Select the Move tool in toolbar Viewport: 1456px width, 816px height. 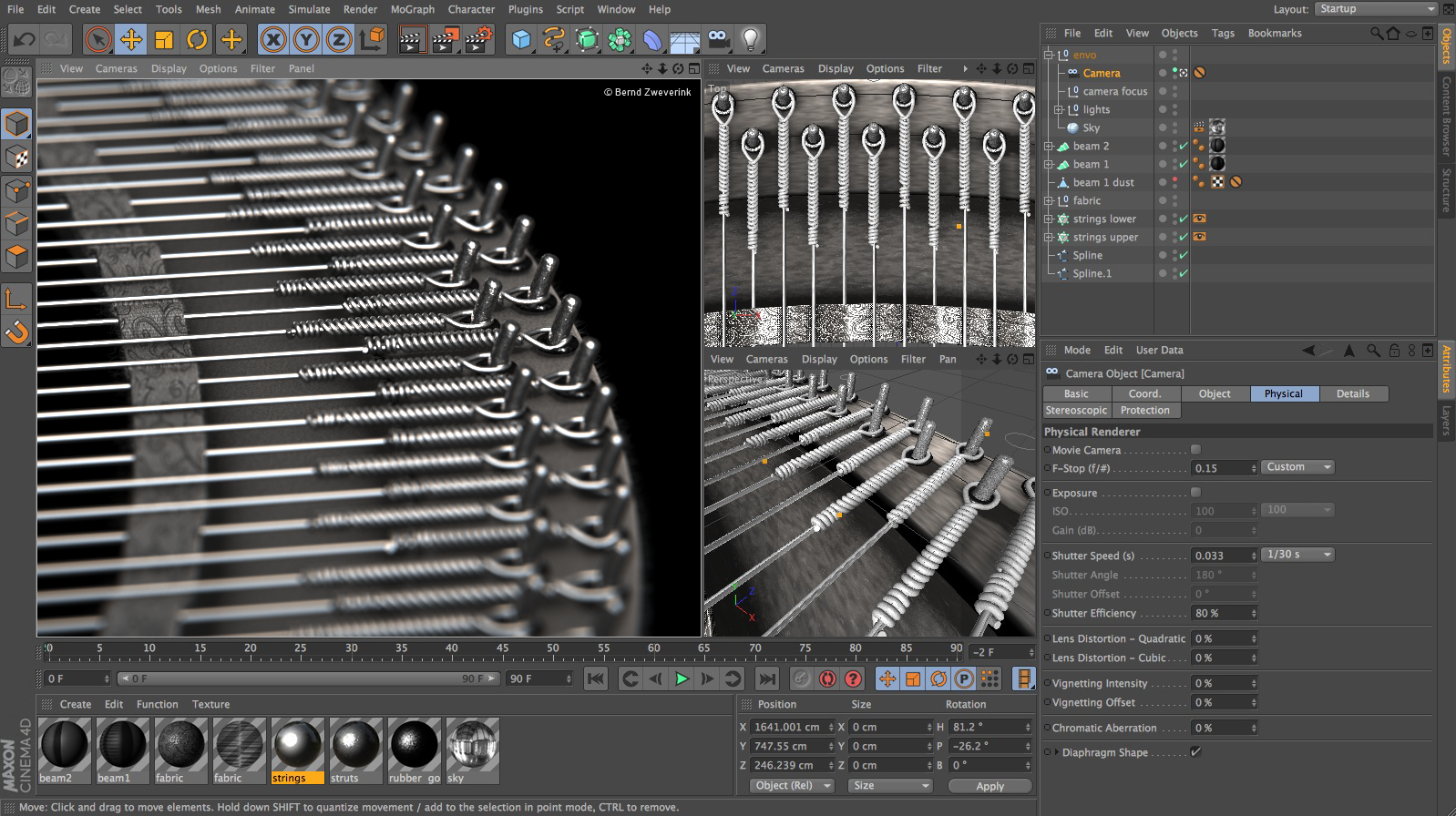131,39
